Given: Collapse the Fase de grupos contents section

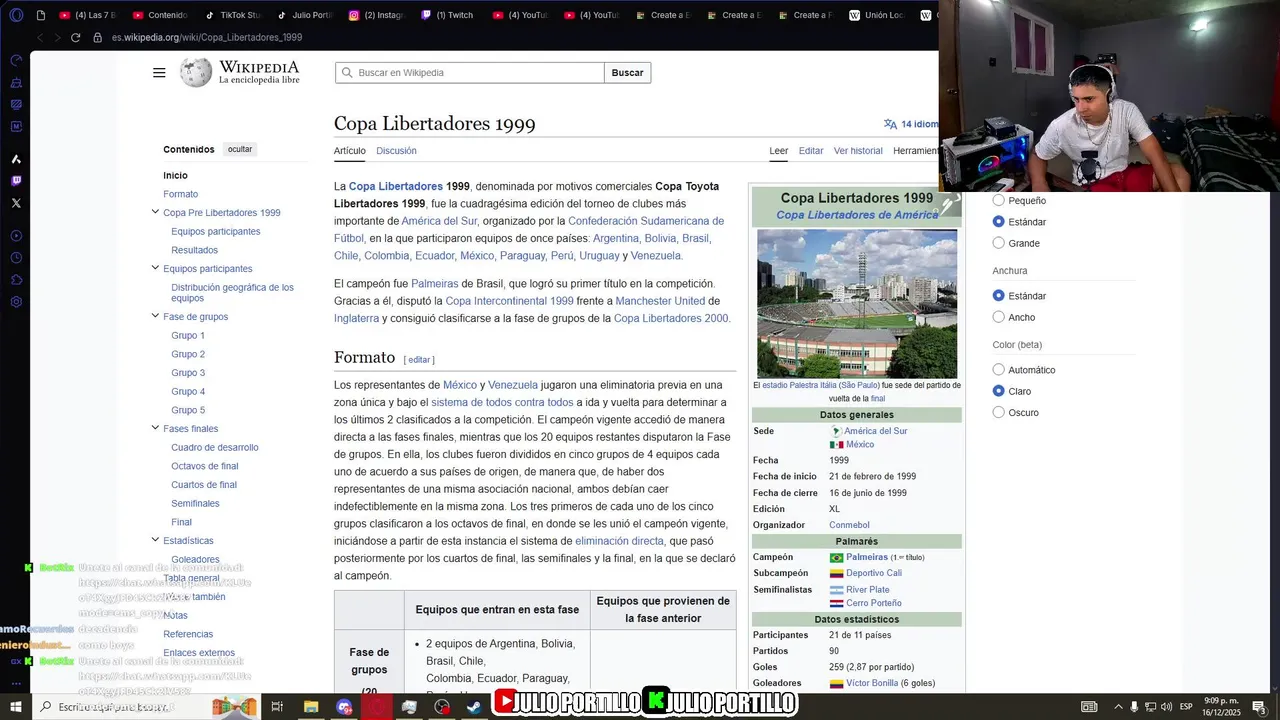Looking at the screenshot, I should coord(155,316).
